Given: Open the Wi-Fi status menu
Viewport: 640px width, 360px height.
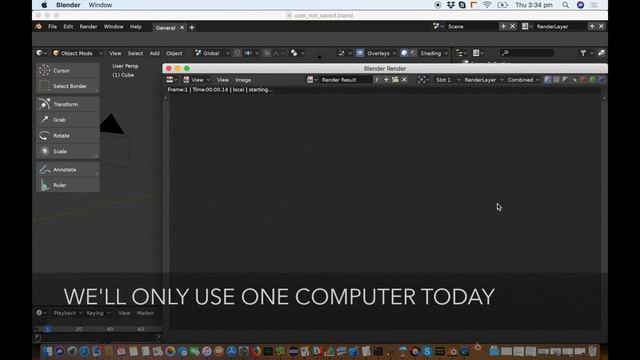Looking at the screenshot, I should click(487, 5).
